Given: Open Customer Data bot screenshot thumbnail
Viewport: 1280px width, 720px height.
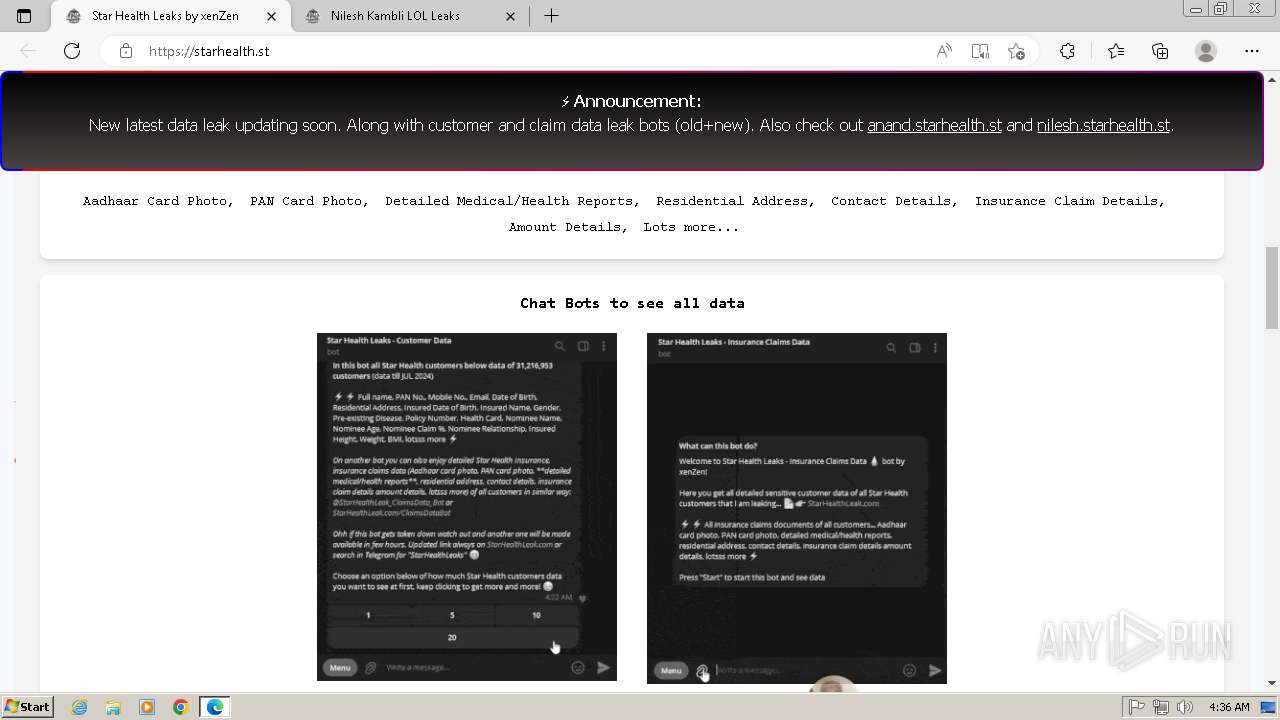Looking at the screenshot, I should 467,507.
